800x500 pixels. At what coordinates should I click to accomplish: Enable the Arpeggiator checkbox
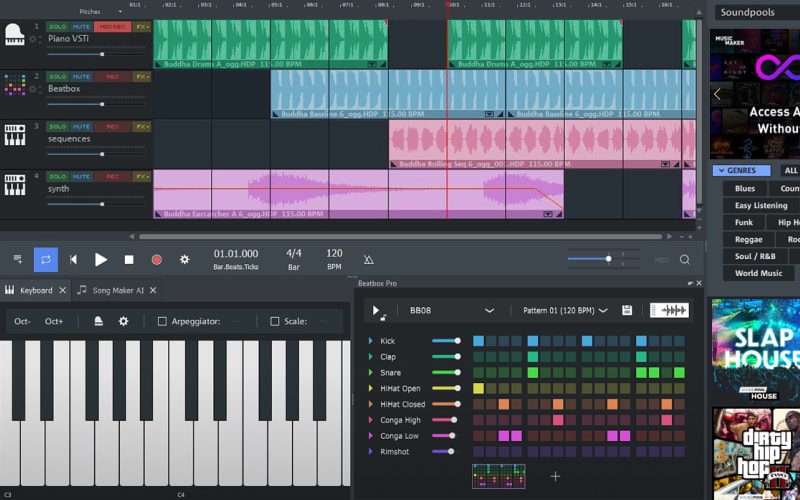pos(162,321)
